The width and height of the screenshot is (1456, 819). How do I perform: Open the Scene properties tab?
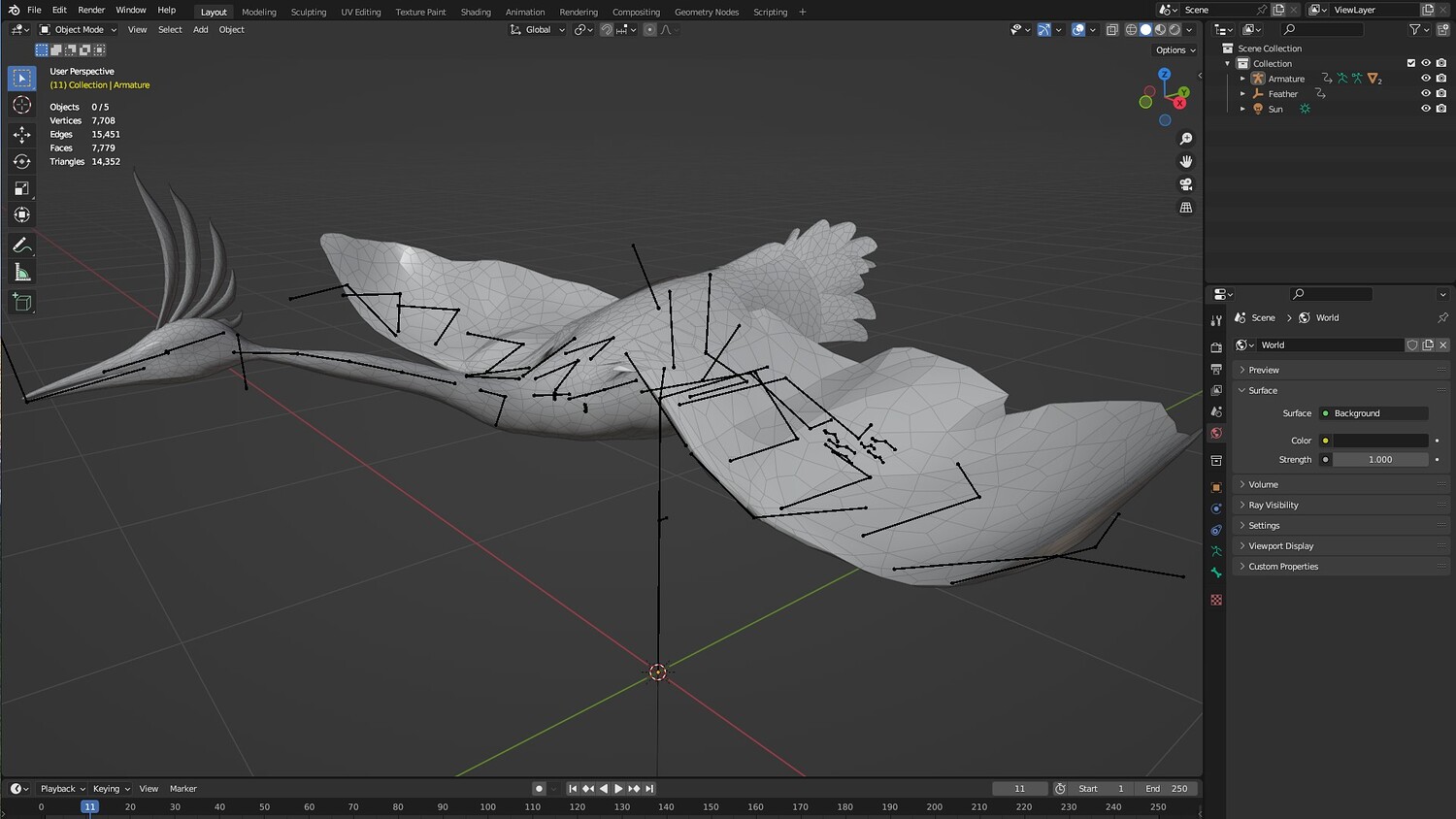(x=1216, y=411)
